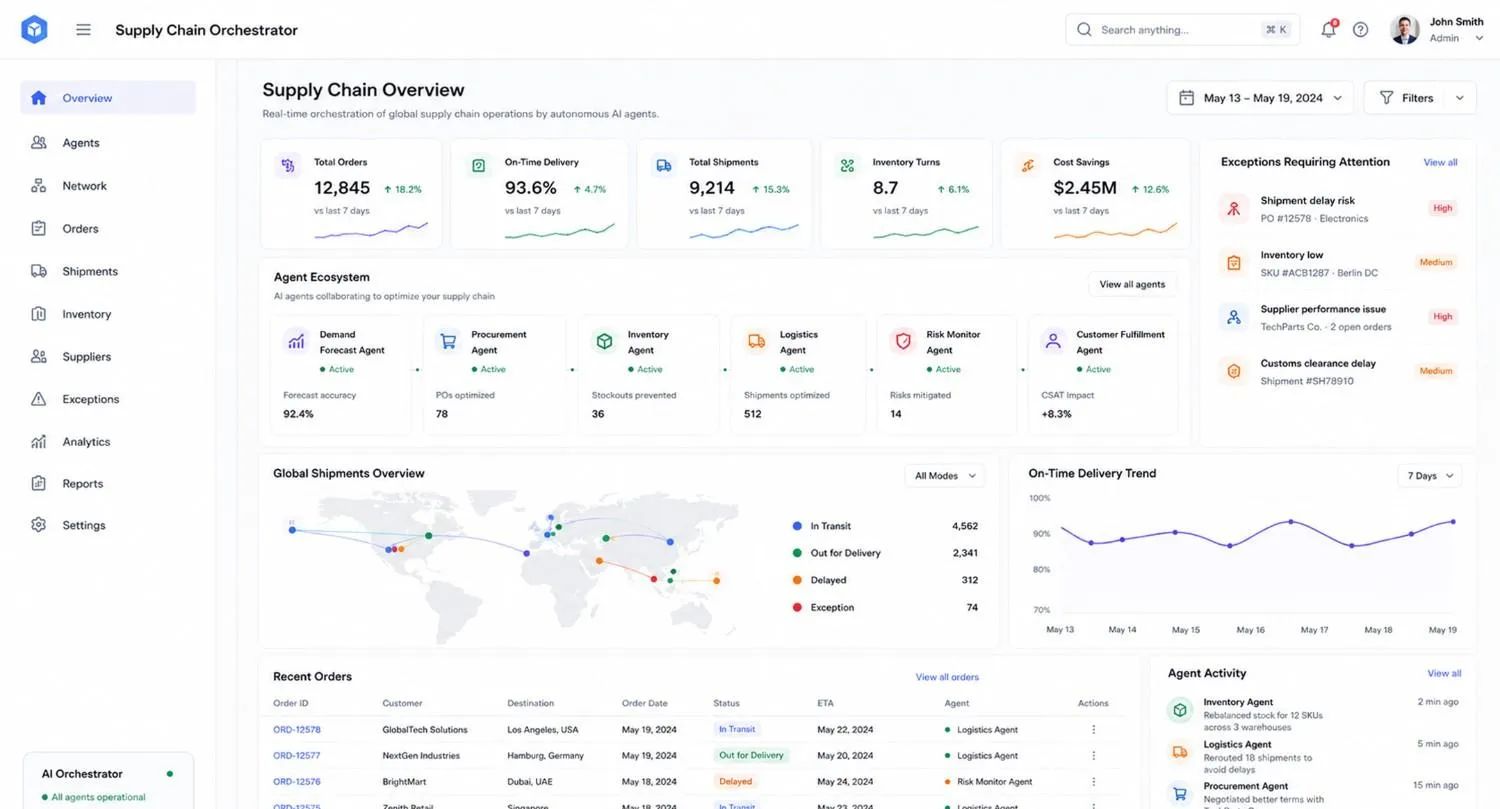This screenshot has height=809, width=1500.
Task: Select the Risk Monitor Agent shield icon
Action: coord(903,342)
